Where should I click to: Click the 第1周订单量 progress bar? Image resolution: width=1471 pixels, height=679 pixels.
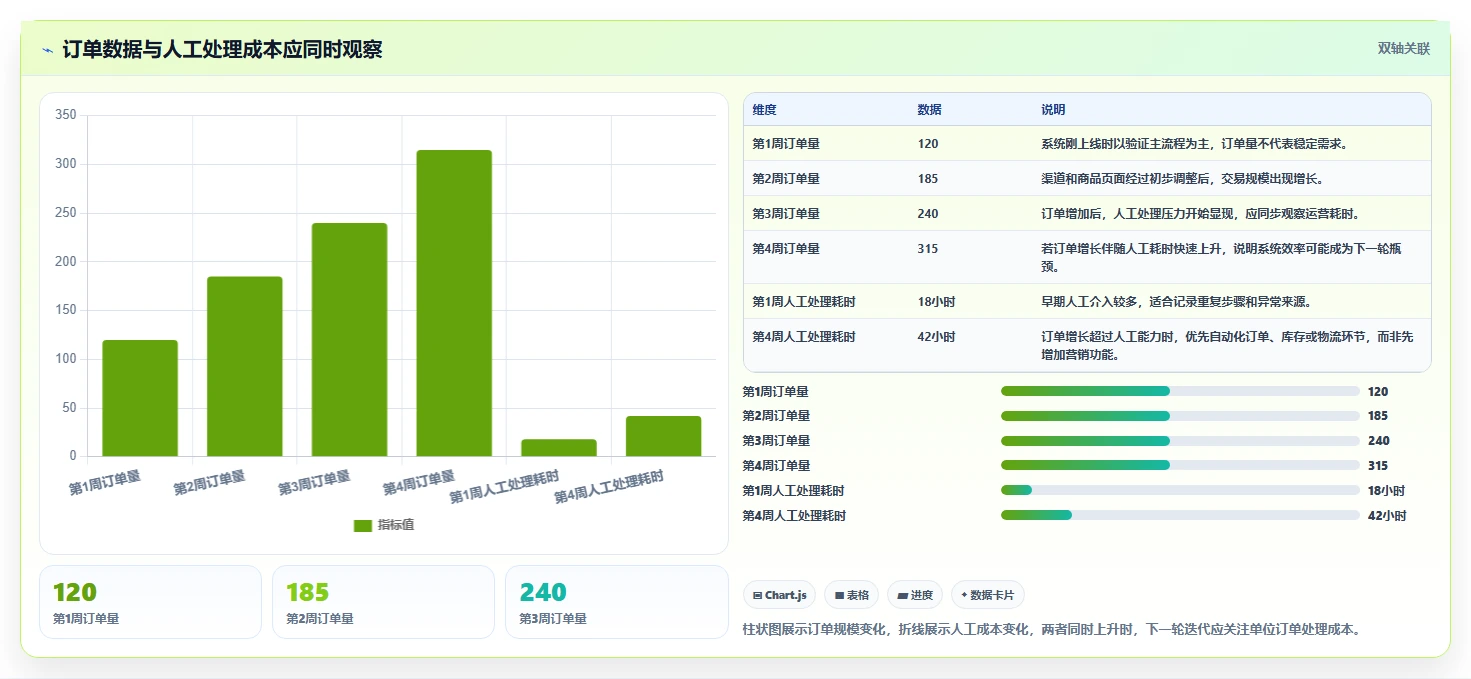[x=1180, y=391]
